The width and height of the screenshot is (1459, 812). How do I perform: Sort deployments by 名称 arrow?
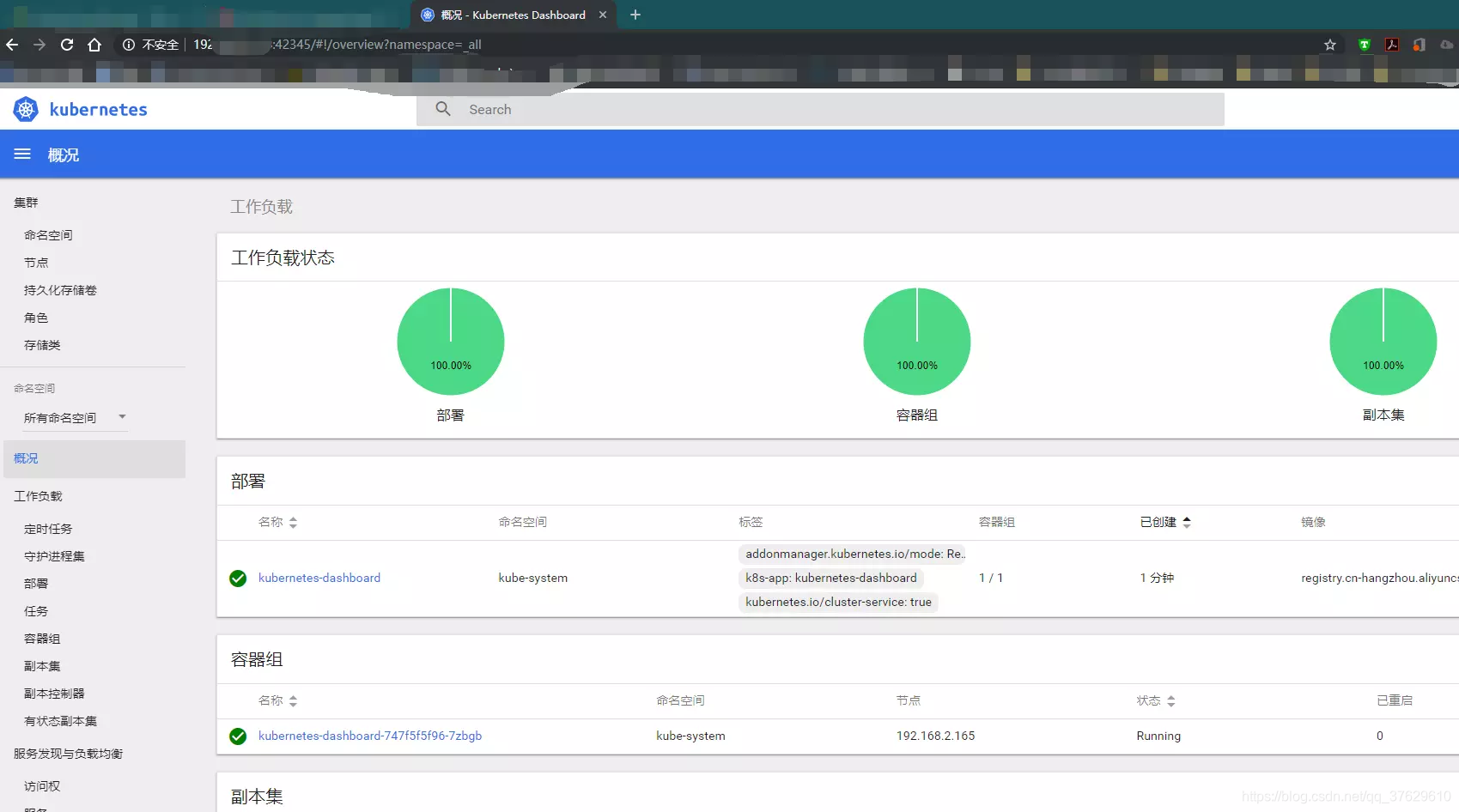tap(293, 522)
